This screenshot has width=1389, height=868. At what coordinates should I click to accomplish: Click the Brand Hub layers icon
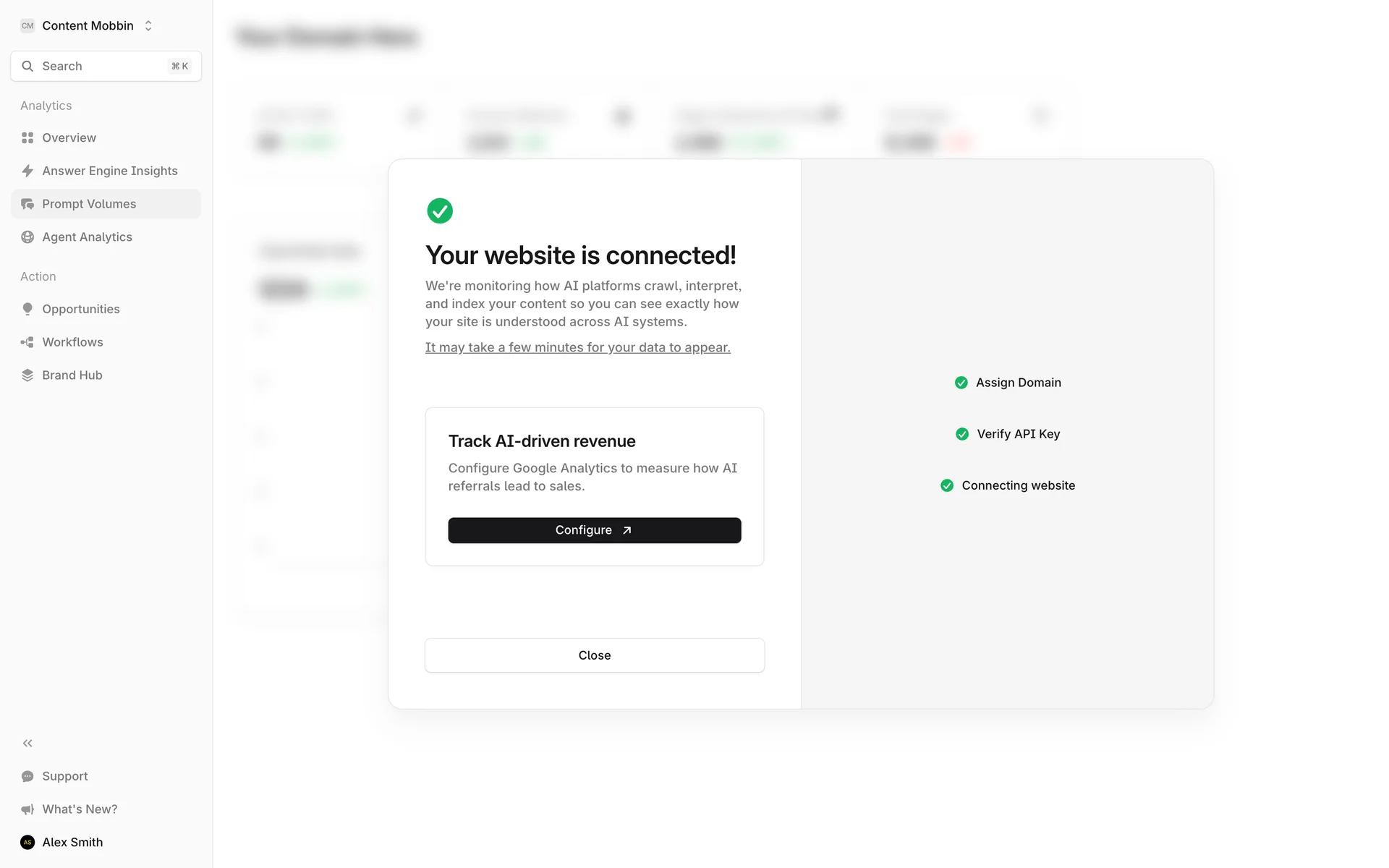pyautogui.click(x=27, y=375)
